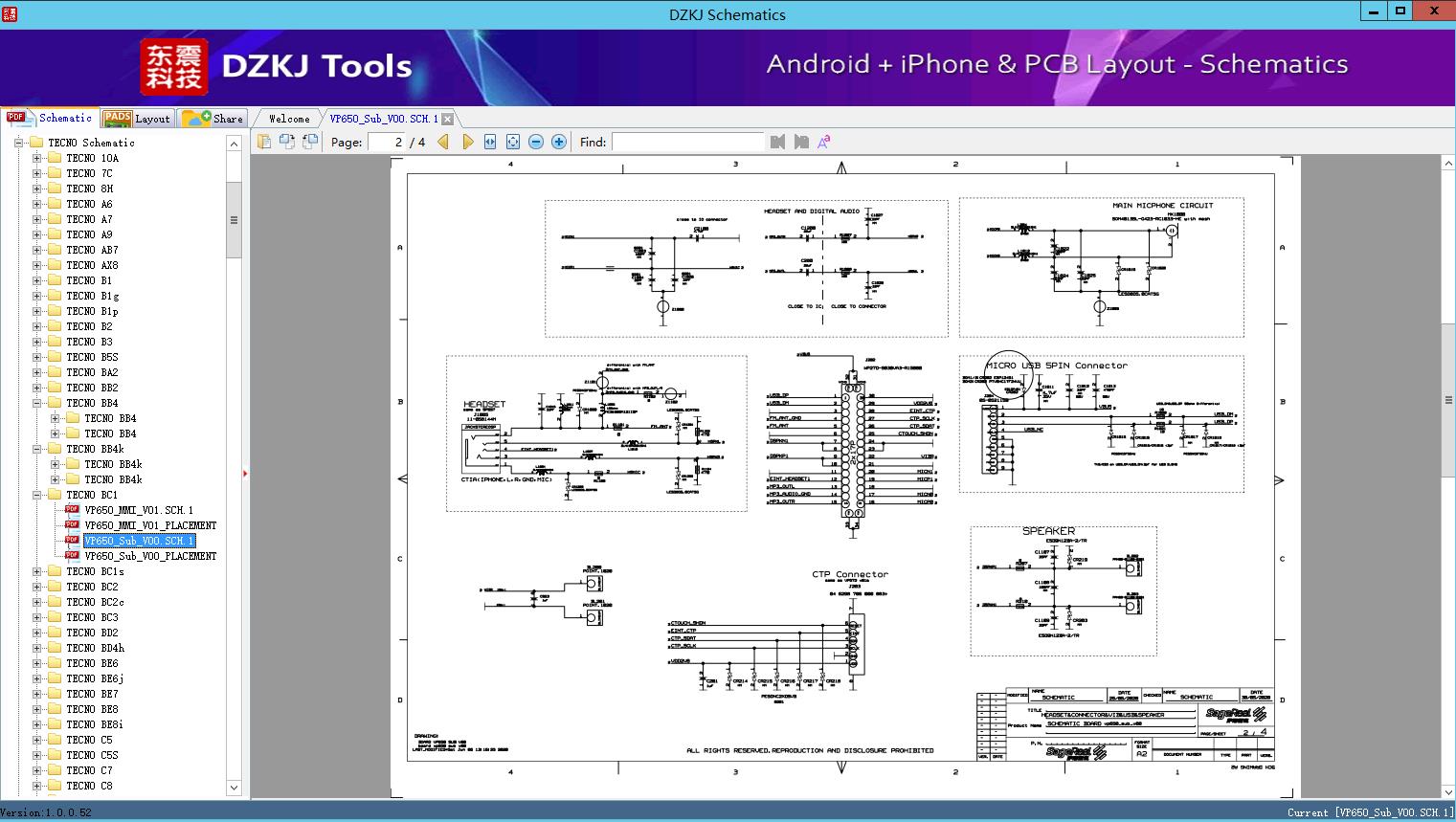Click the copy page icon in the toolbar
The height and width of the screenshot is (822, 1456).
click(x=263, y=142)
